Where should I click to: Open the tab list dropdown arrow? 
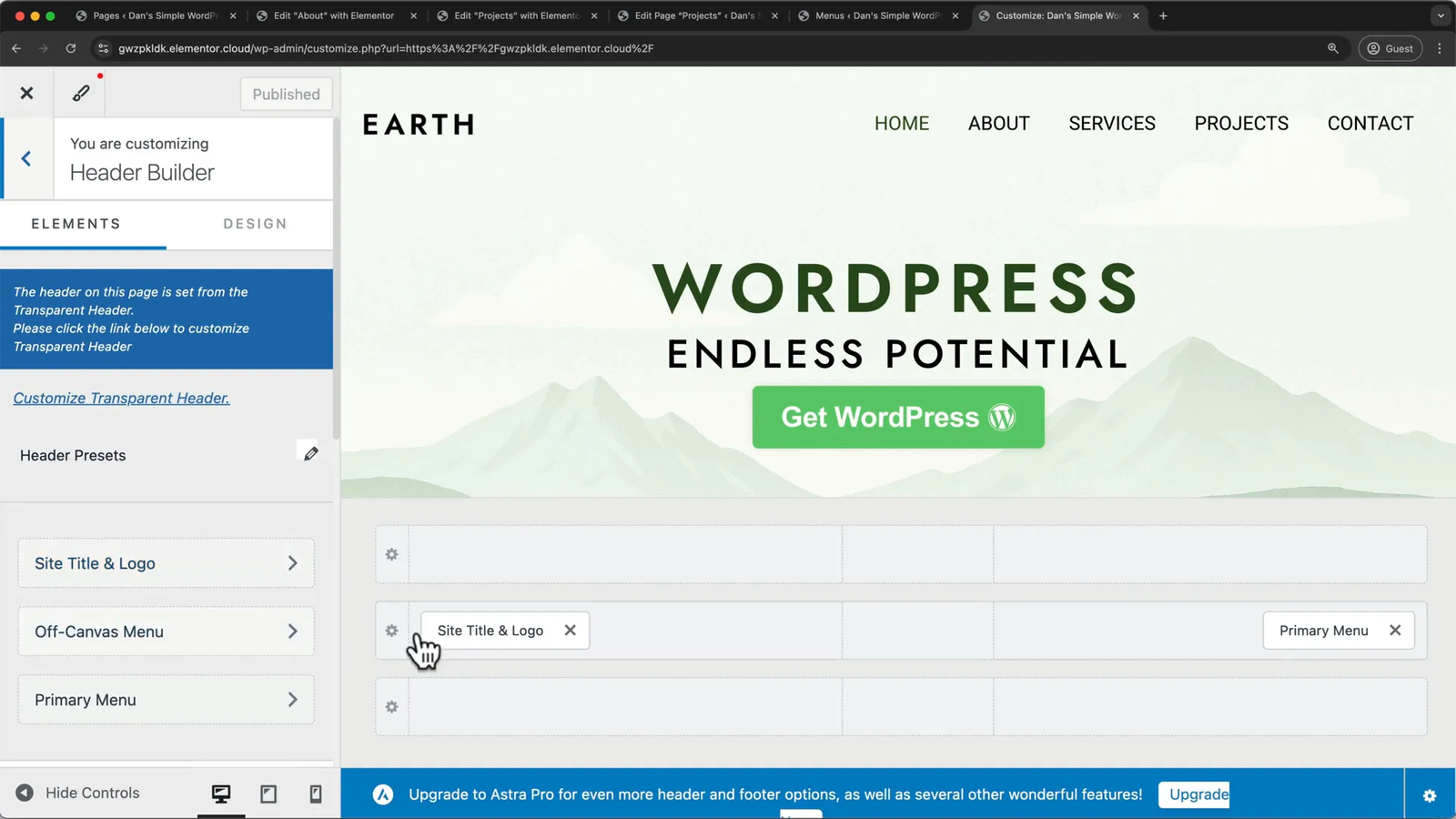click(x=1441, y=15)
